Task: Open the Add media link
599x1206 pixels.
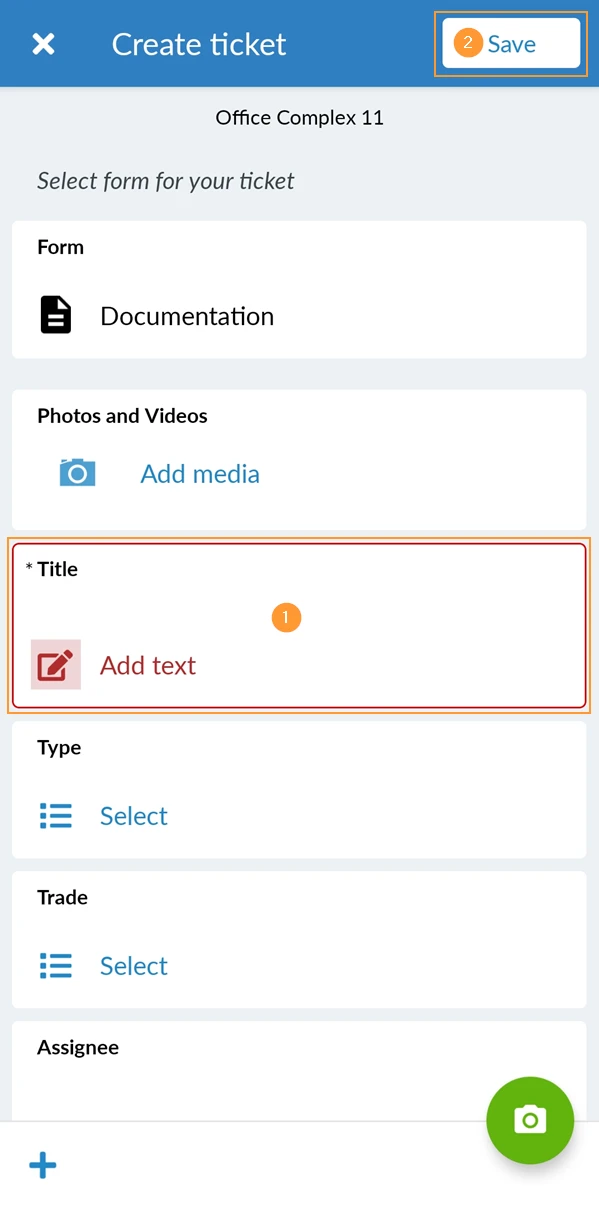Action: click(x=200, y=474)
